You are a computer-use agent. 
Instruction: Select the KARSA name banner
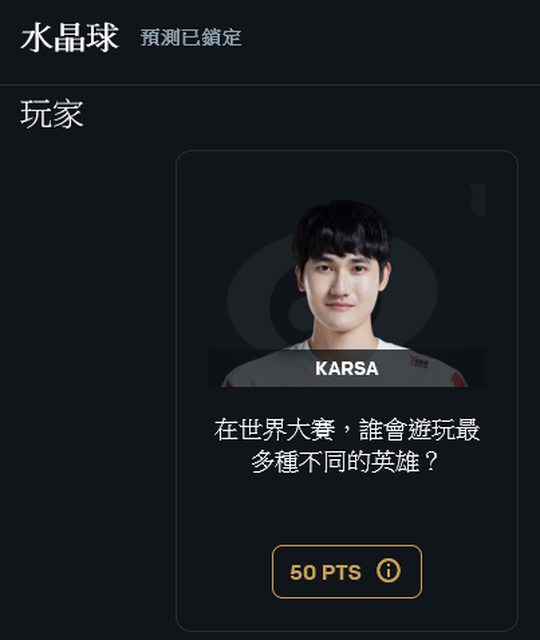tap(347, 368)
